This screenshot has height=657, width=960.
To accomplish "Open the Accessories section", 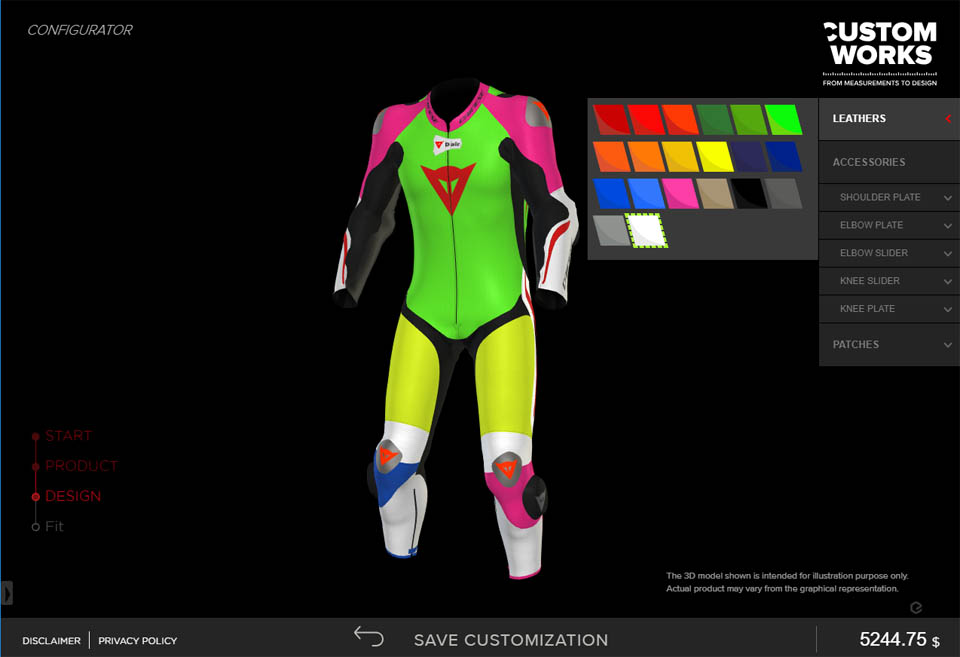I will tap(889, 162).
